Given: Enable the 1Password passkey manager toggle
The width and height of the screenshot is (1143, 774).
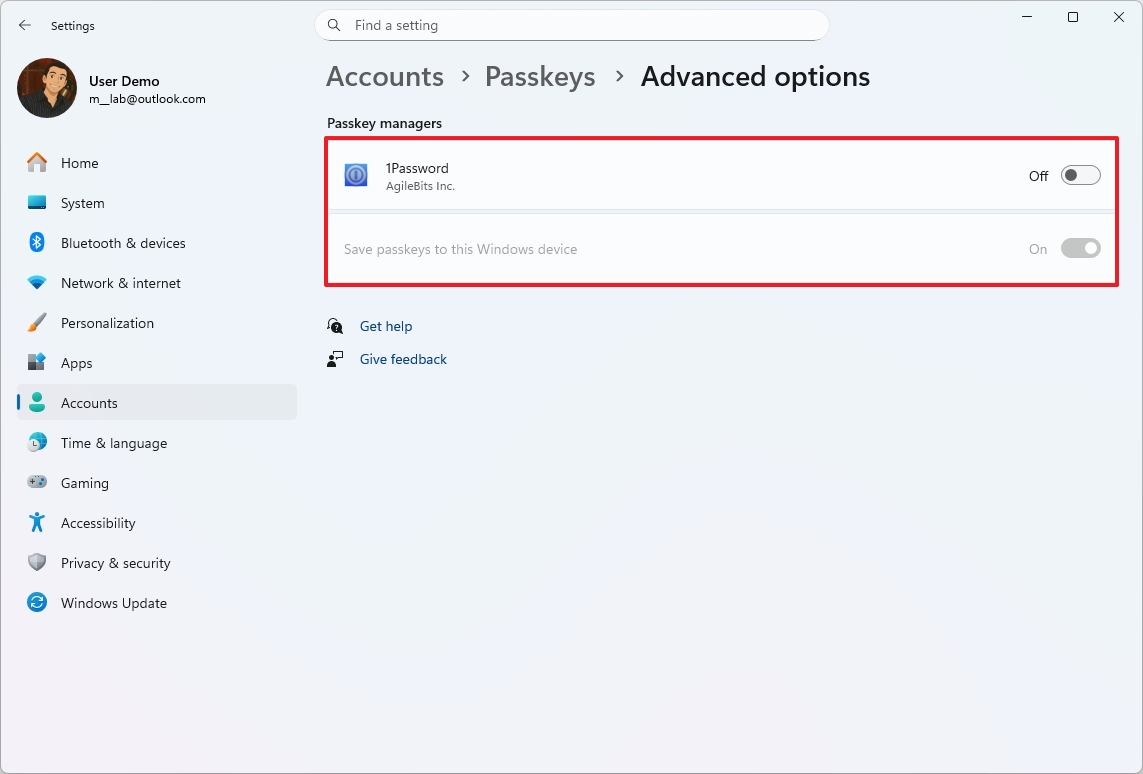Looking at the screenshot, I should pyautogui.click(x=1079, y=174).
